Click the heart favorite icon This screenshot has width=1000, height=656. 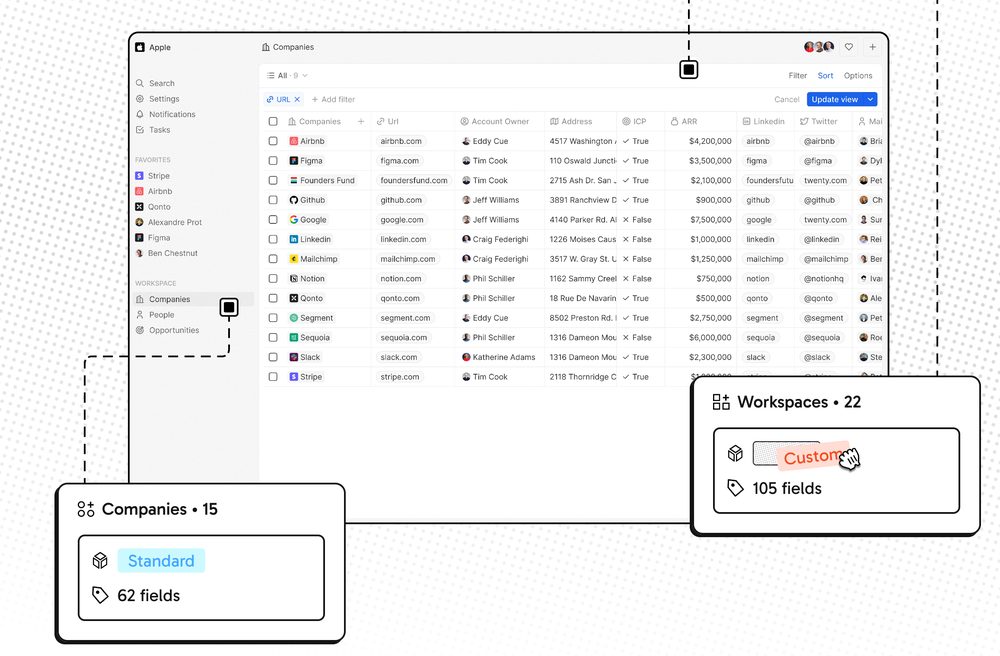tap(849, 47)
